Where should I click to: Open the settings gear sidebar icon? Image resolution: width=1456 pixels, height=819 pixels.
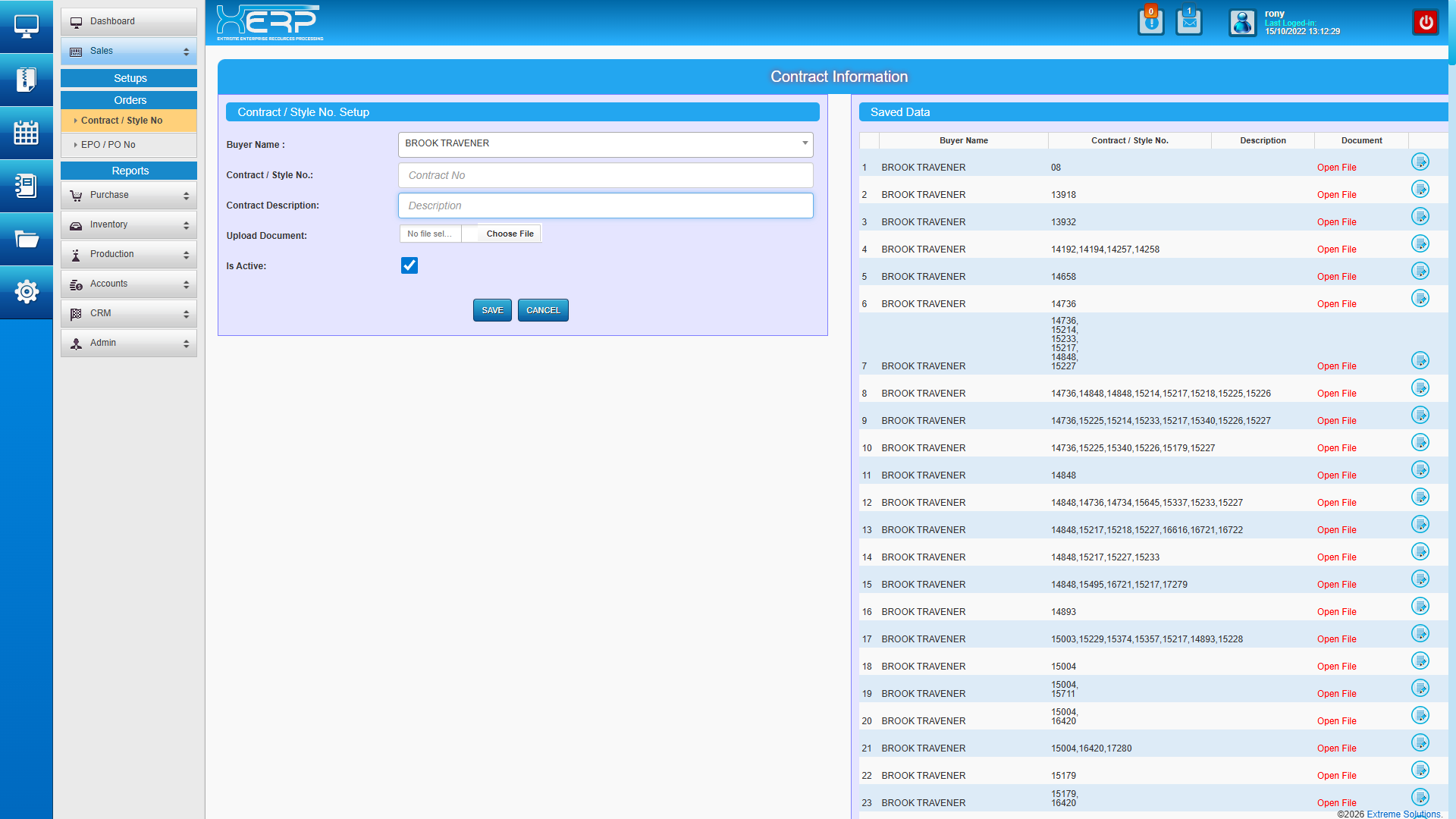pyautogui.click(x=27, y=292)
